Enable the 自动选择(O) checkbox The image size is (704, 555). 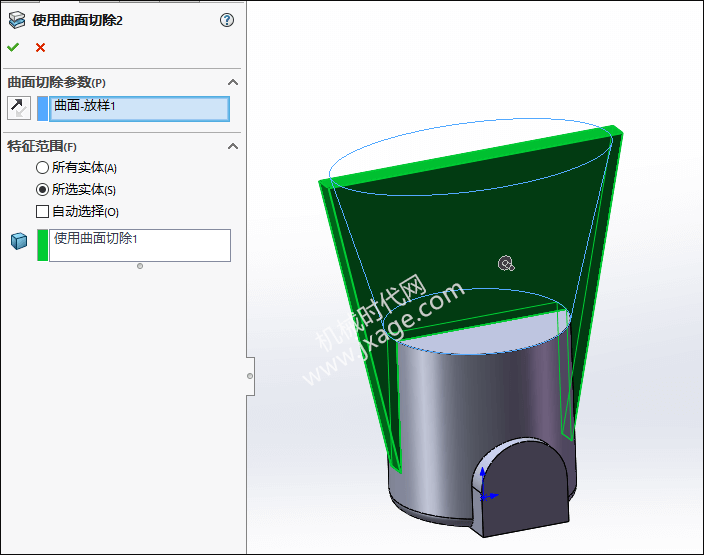[x=42, y=211]
